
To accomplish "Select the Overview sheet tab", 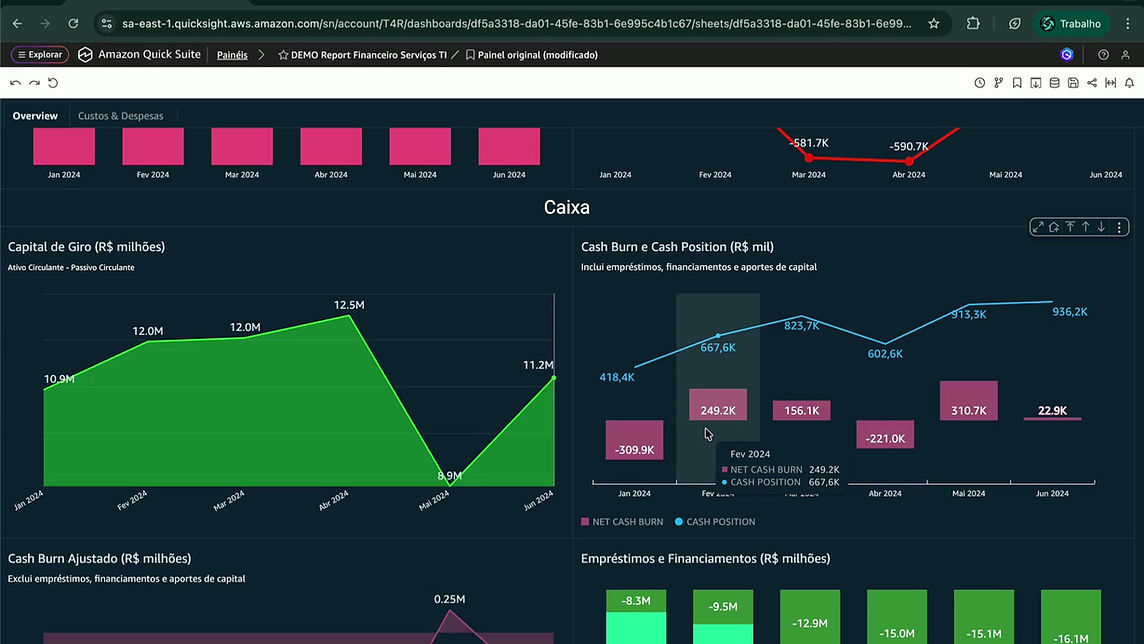I will click(35, 116).
